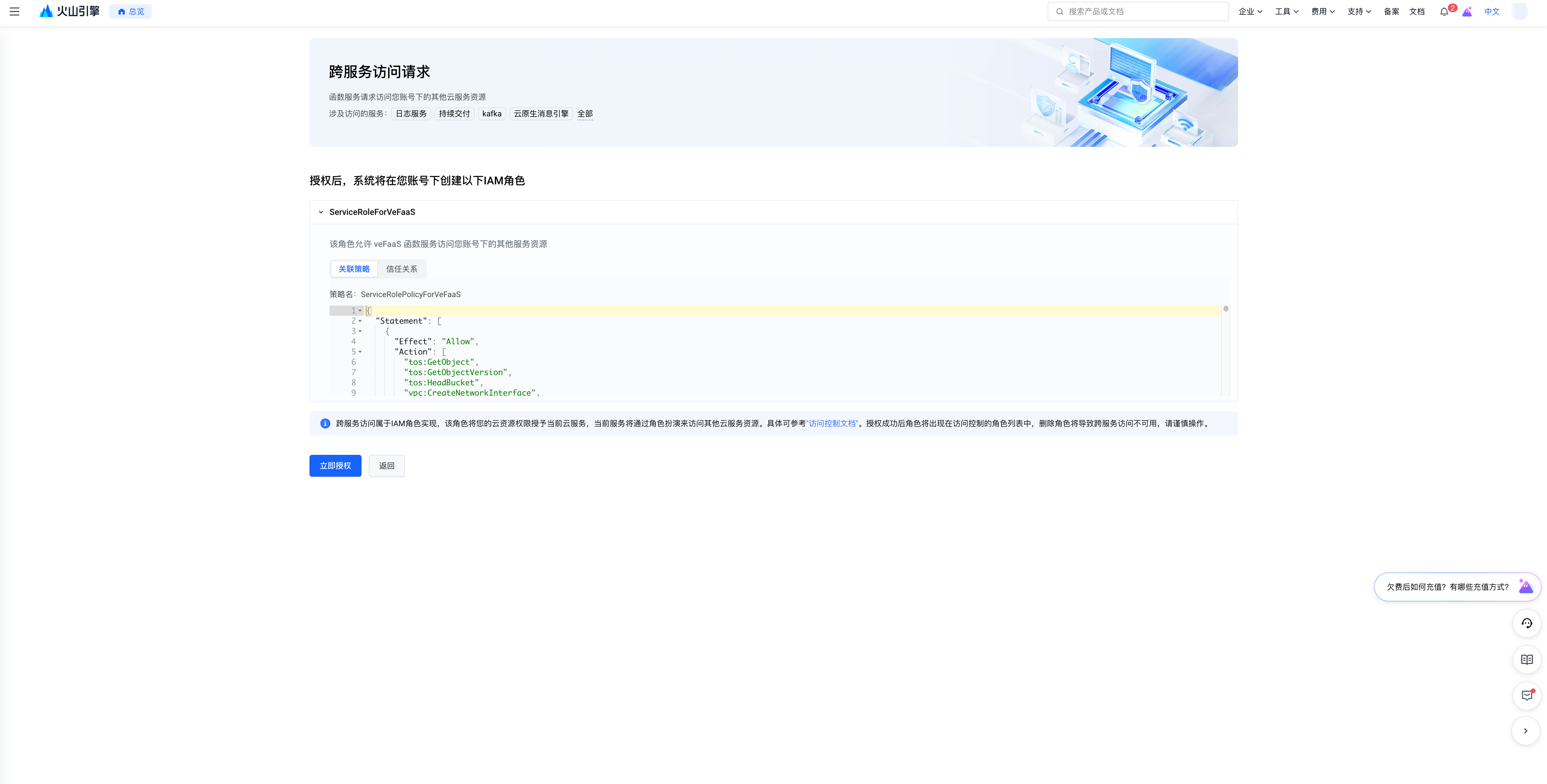Open the hamburger navigation menu
1547x784 pixels.
(15, 11)
